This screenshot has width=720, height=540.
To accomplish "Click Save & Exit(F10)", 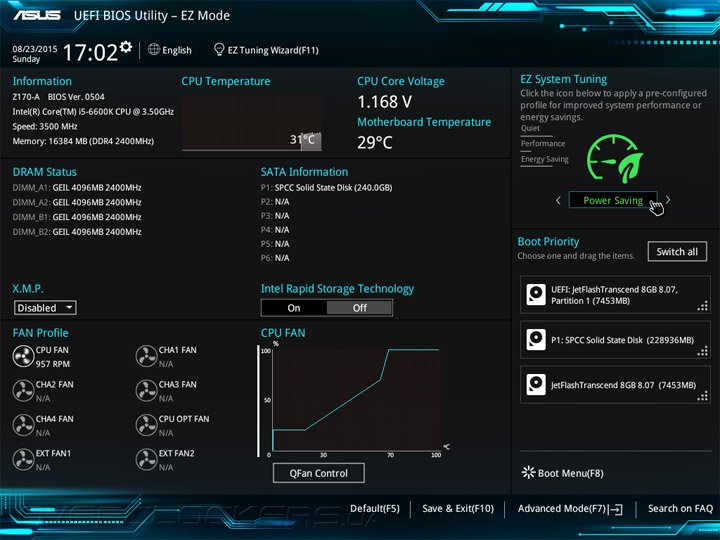I will (x=458, y=509).
